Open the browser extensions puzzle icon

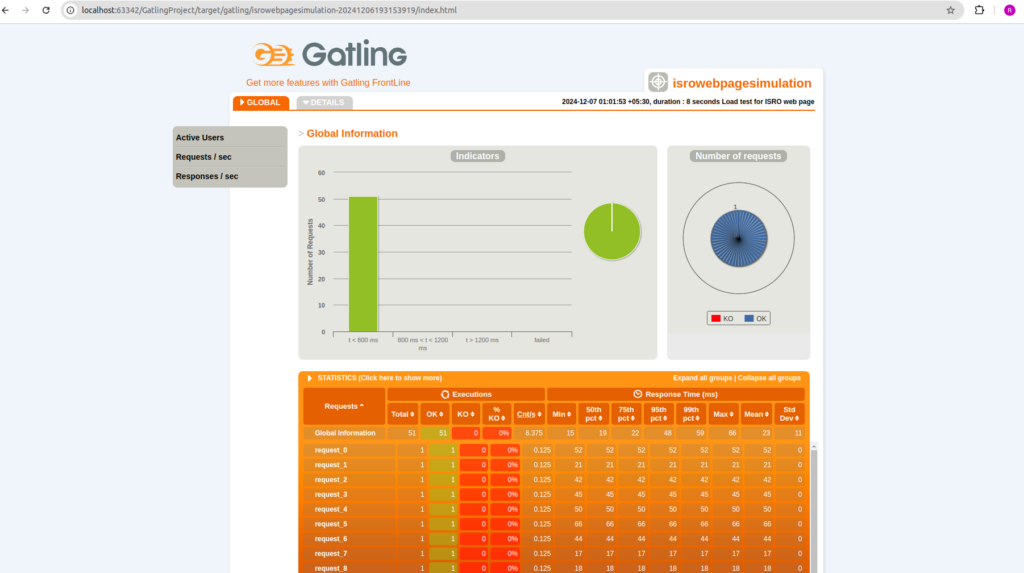coord(979,10)
